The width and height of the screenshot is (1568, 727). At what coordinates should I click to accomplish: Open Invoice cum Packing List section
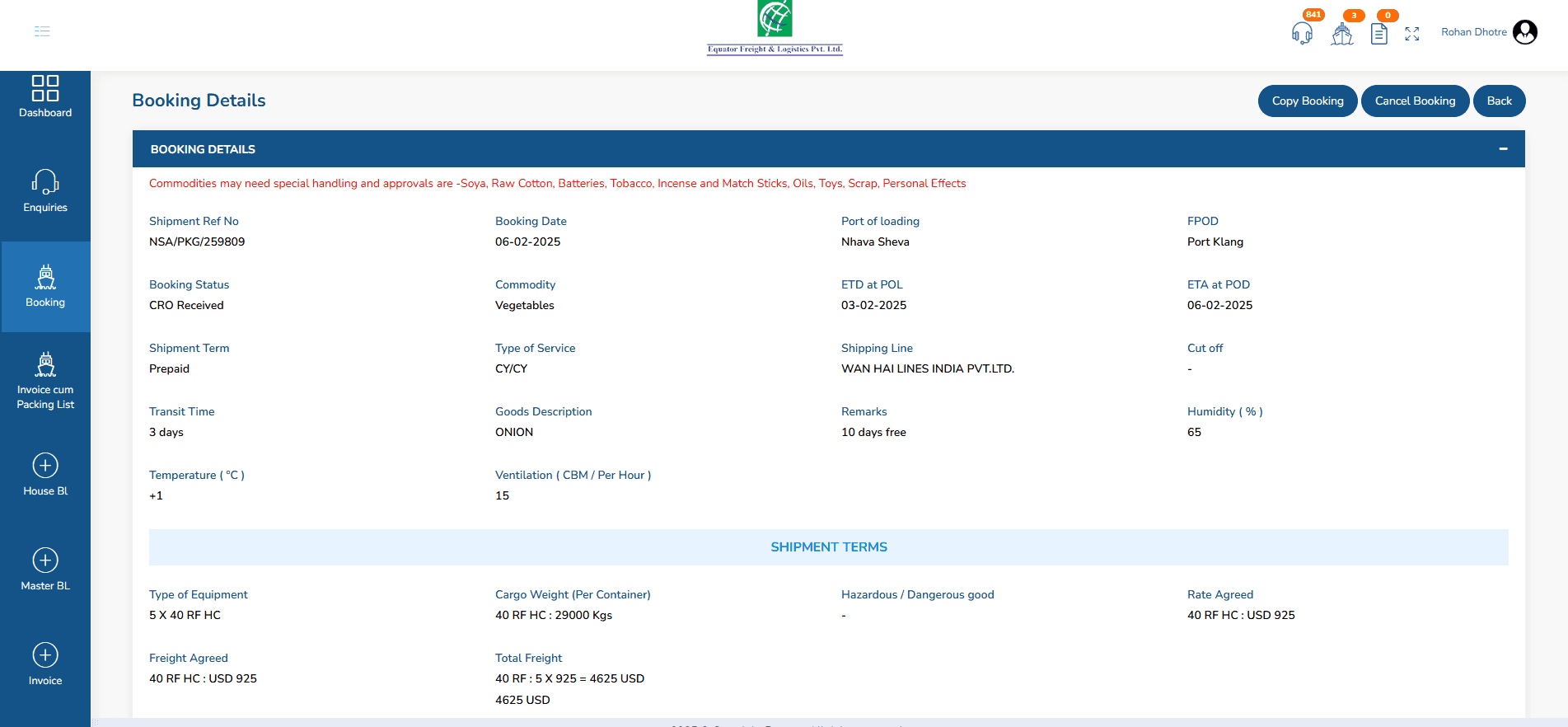45,381
